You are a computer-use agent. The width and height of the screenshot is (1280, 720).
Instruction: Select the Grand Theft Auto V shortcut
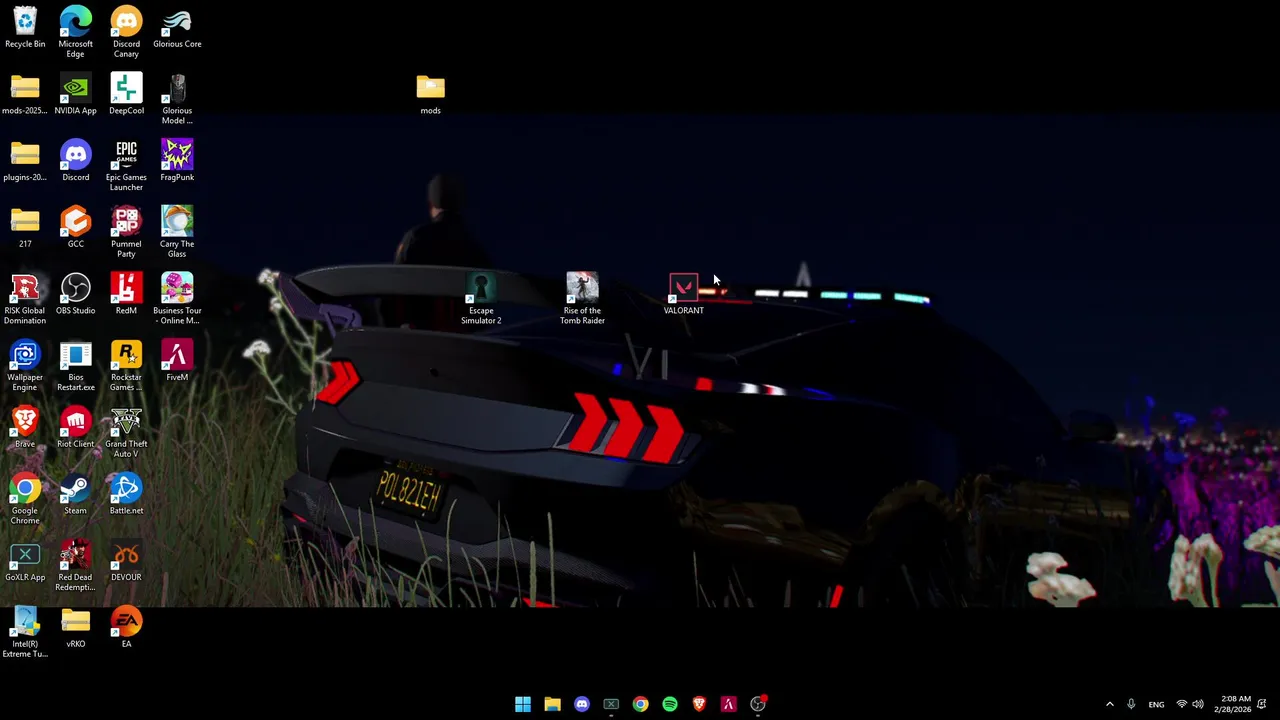(126, 433)
